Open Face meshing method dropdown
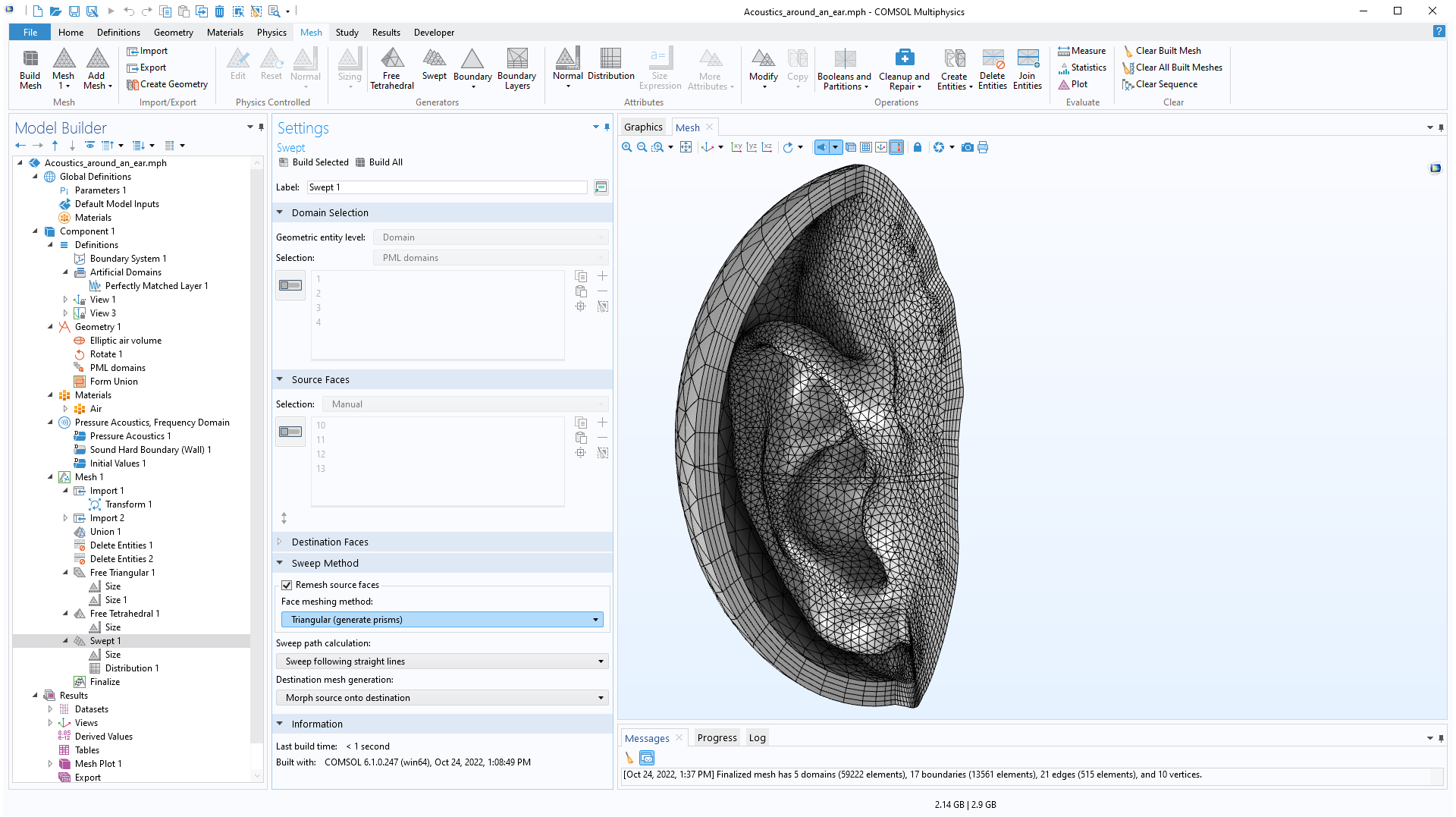This screenshot has width=1456, height=817. pos(442,620)
